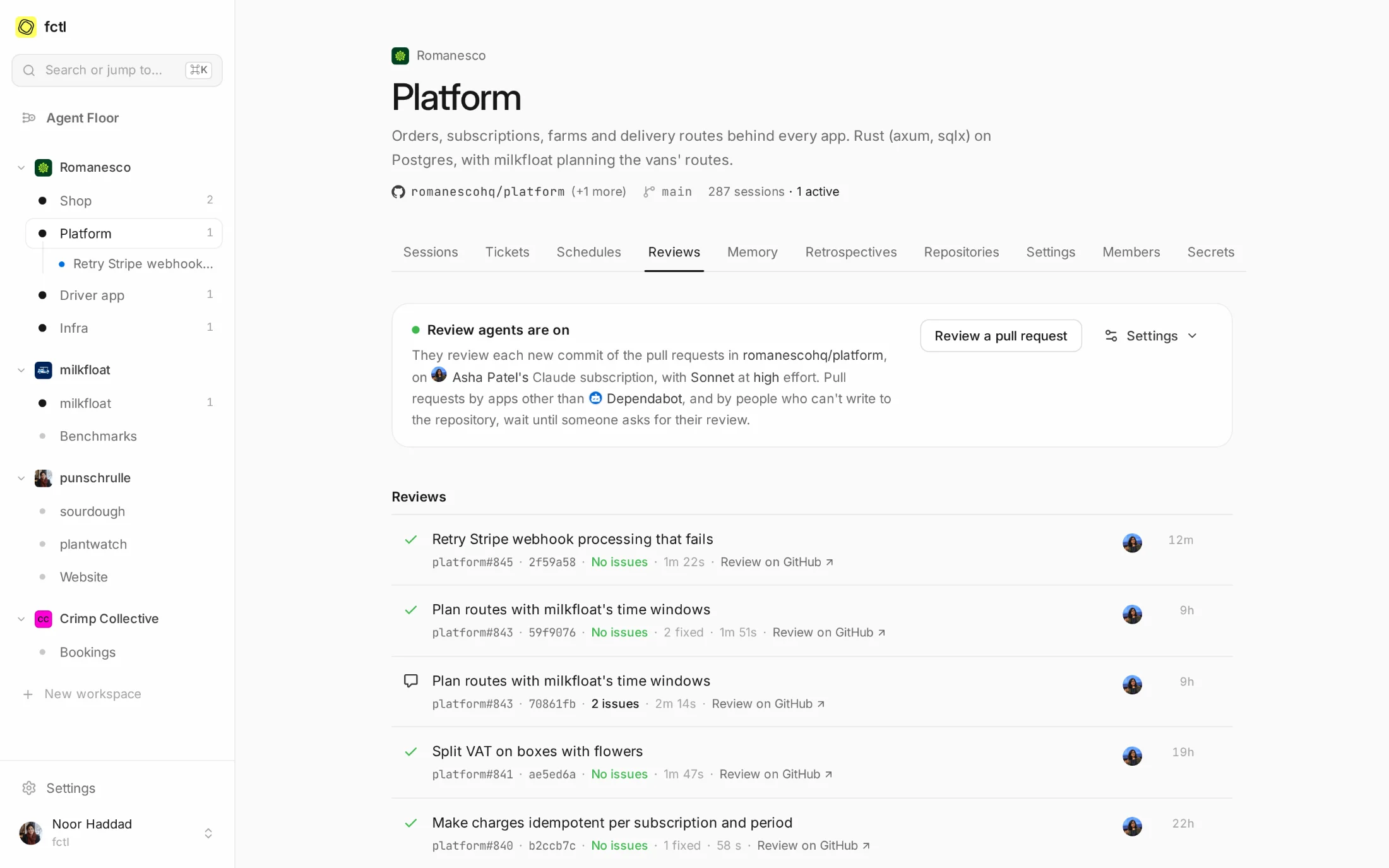Click the Crimp Collective workspace icon

43,619
